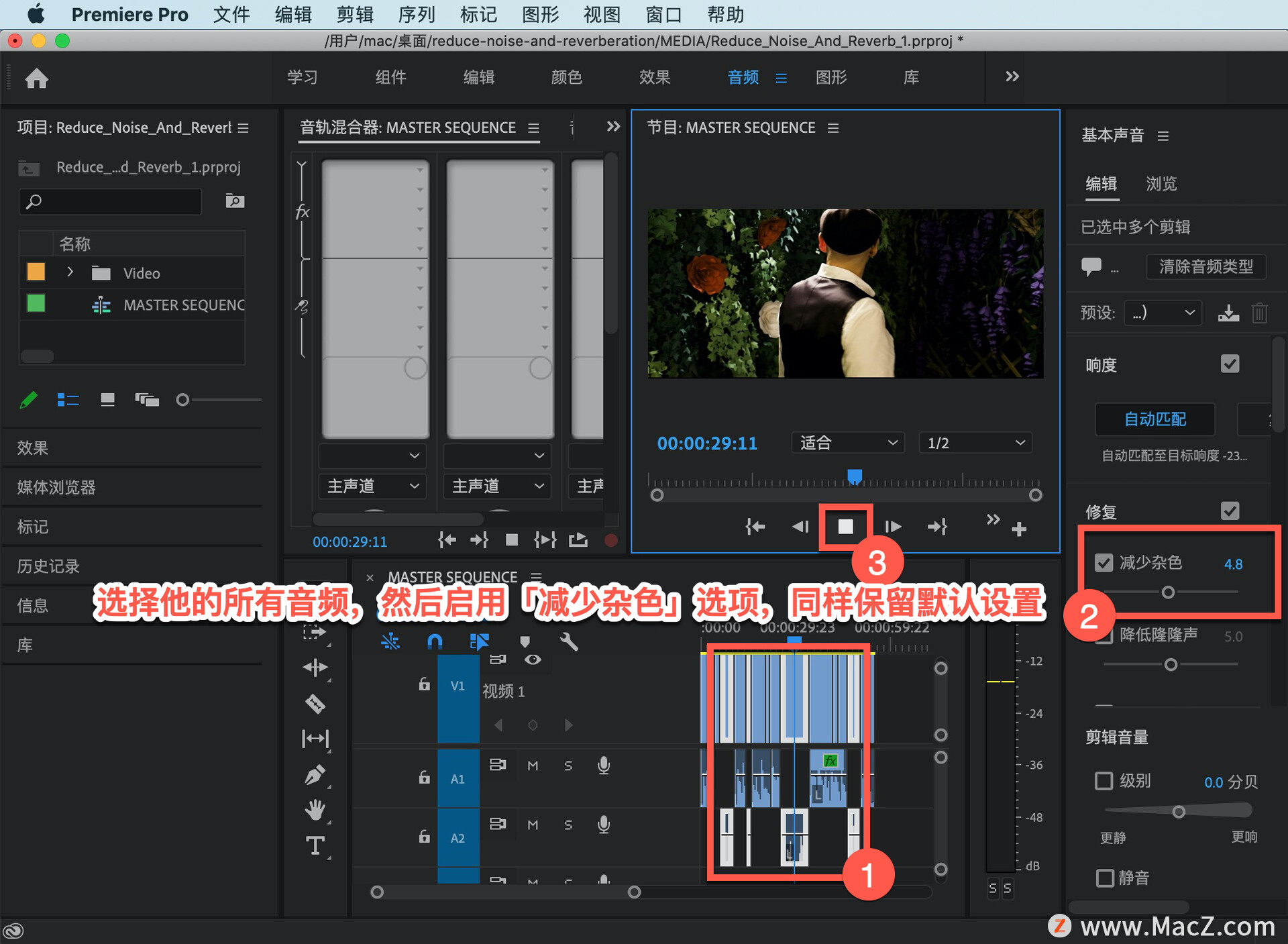Viewport: 1288px width, 944px height.
Task: Toggle lock on track A1
Action: pos(424,778)
